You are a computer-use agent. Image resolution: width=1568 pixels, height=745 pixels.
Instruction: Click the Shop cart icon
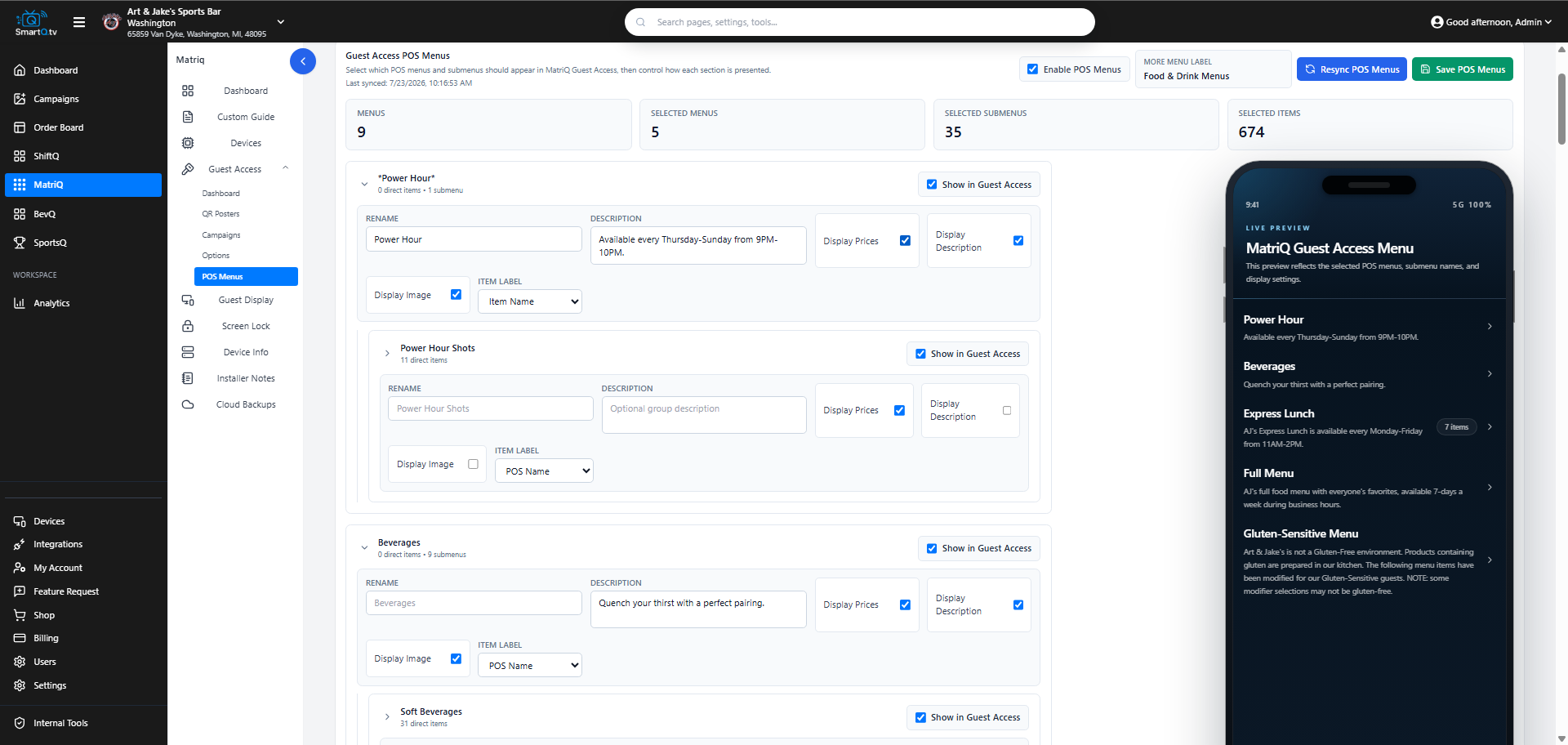[20, 615]
